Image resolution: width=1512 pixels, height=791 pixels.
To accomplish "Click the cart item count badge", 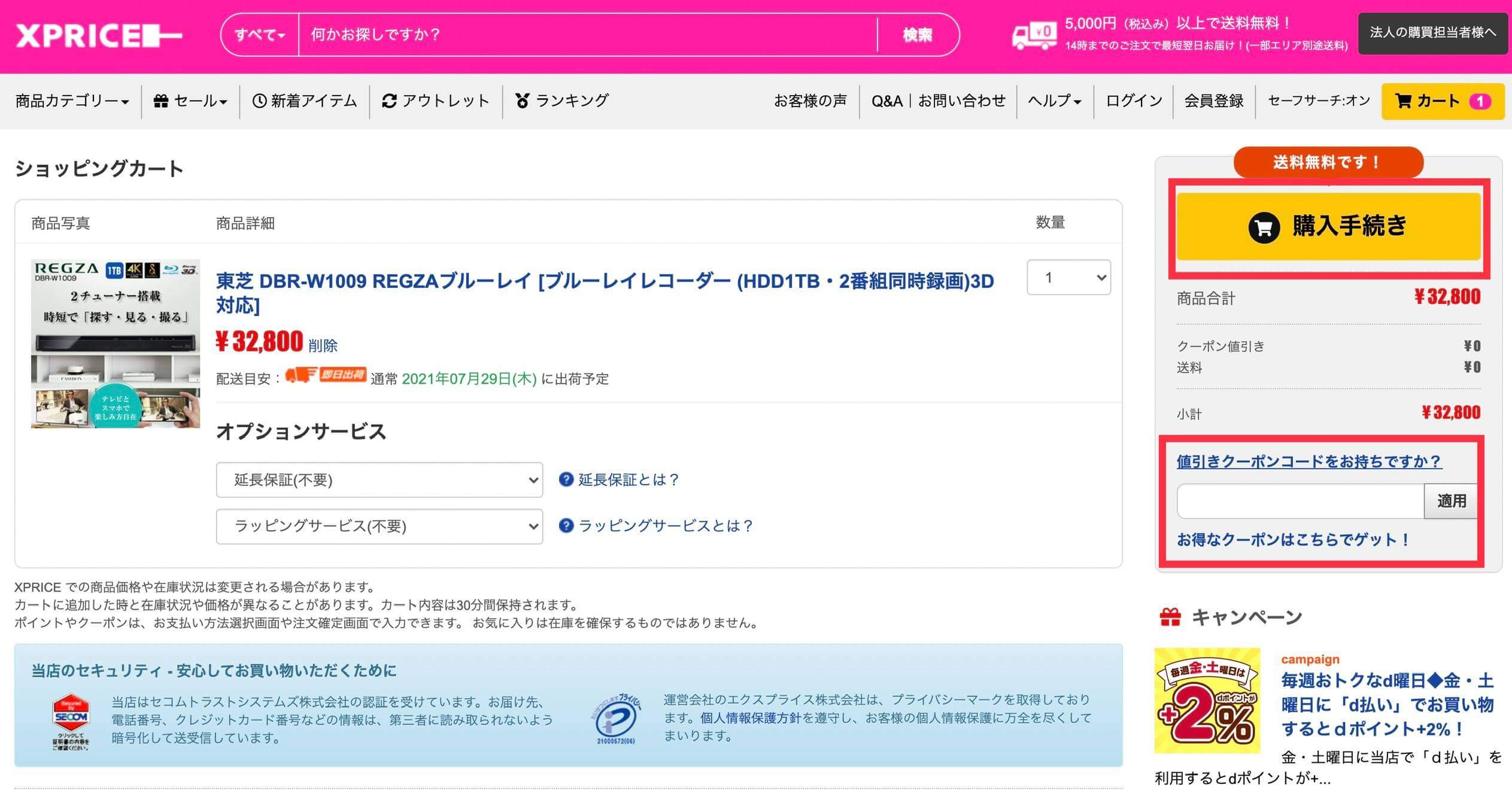I will 1480,101.
